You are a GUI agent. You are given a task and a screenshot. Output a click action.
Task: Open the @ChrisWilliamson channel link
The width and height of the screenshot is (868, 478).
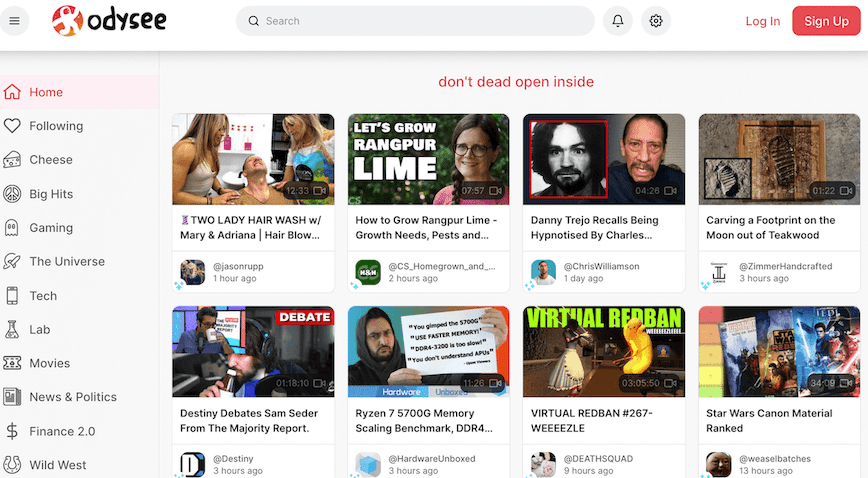click(601, 266)
